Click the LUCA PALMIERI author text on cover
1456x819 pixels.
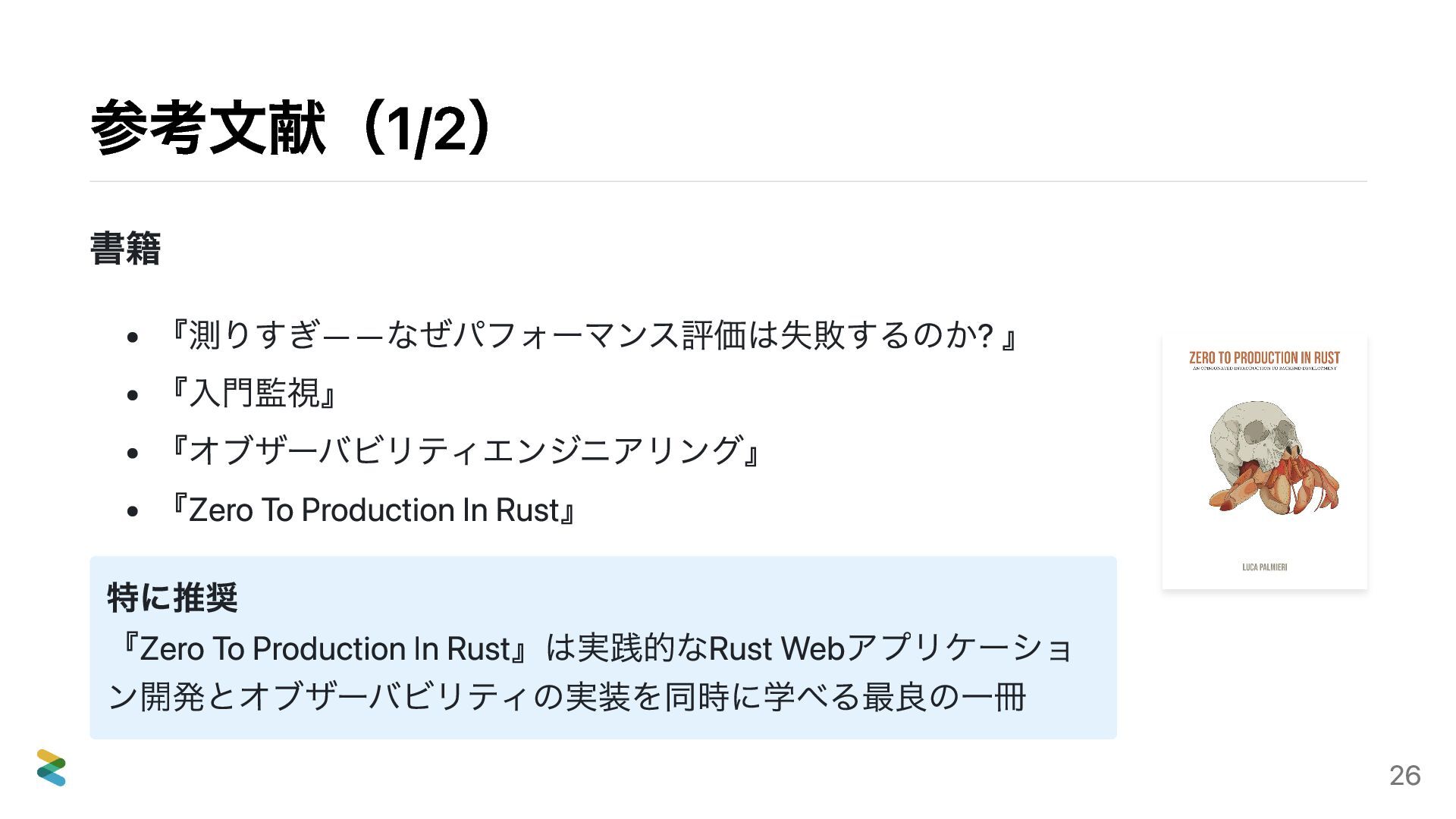1264,567
